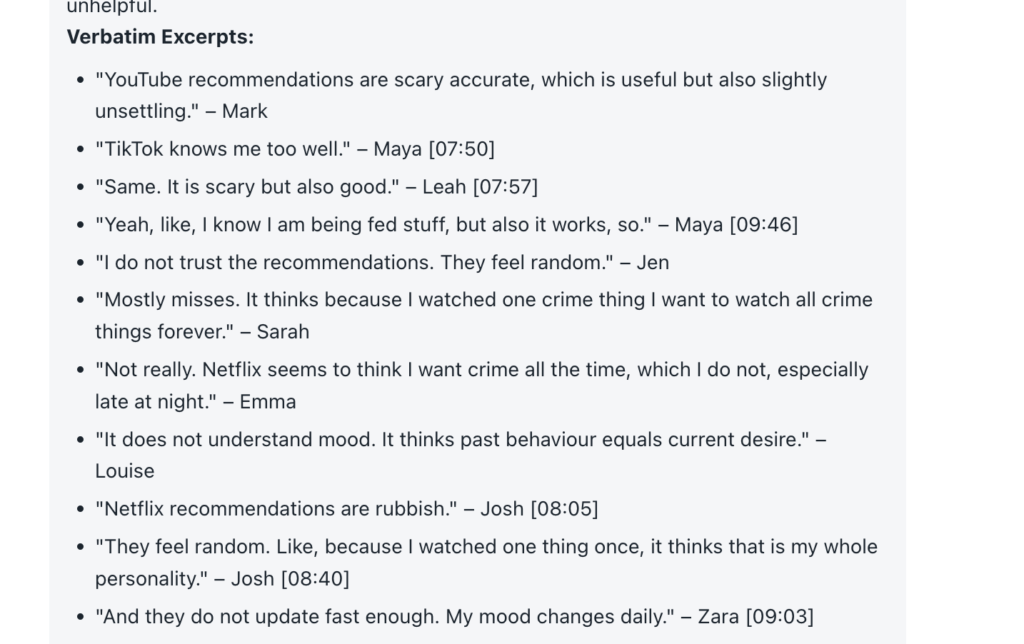Click the "Not really. Netflix seems to think" quote
The image size is (1024, 644).
coord(481,370)
